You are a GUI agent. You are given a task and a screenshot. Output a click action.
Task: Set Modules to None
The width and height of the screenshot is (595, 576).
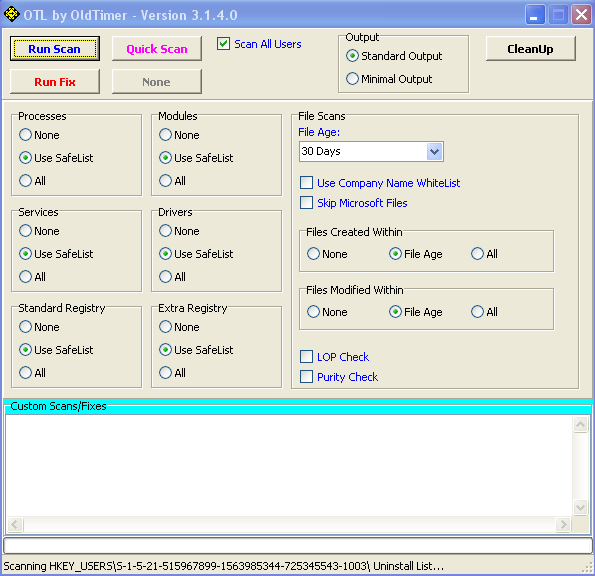165,135
